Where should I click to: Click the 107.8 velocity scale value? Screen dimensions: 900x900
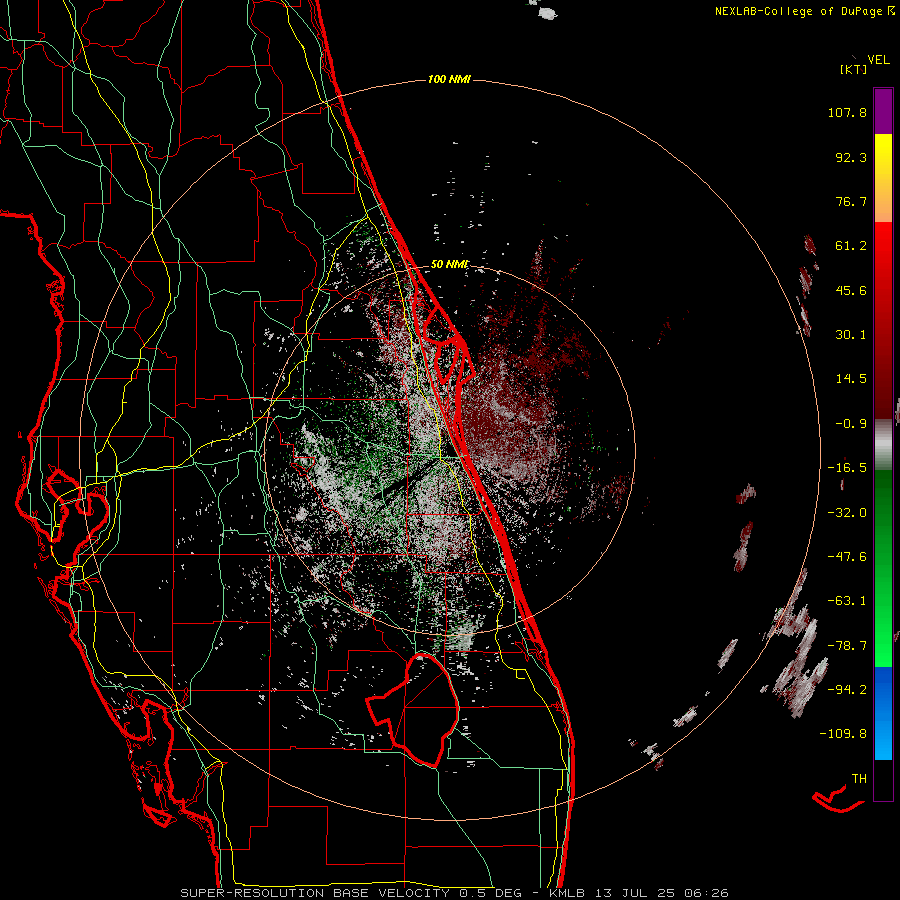tap(847, 112)
